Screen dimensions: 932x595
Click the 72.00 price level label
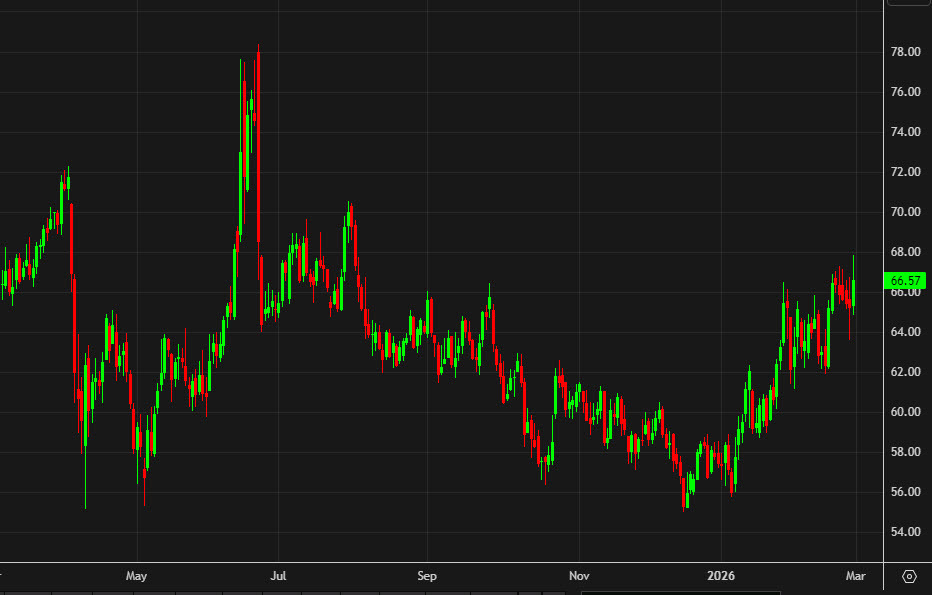905,172
